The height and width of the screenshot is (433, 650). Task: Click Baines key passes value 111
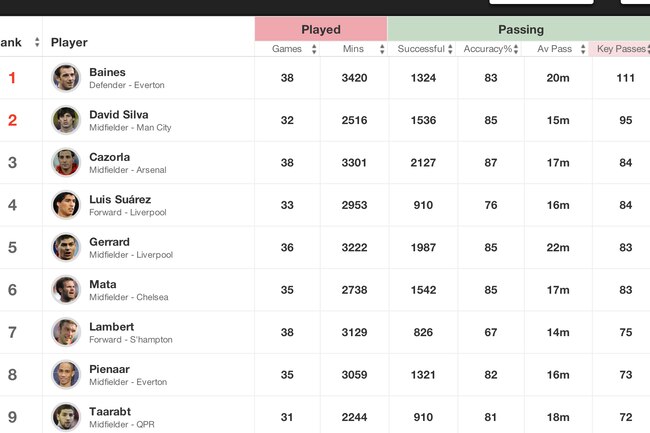[x=625, y=78]
